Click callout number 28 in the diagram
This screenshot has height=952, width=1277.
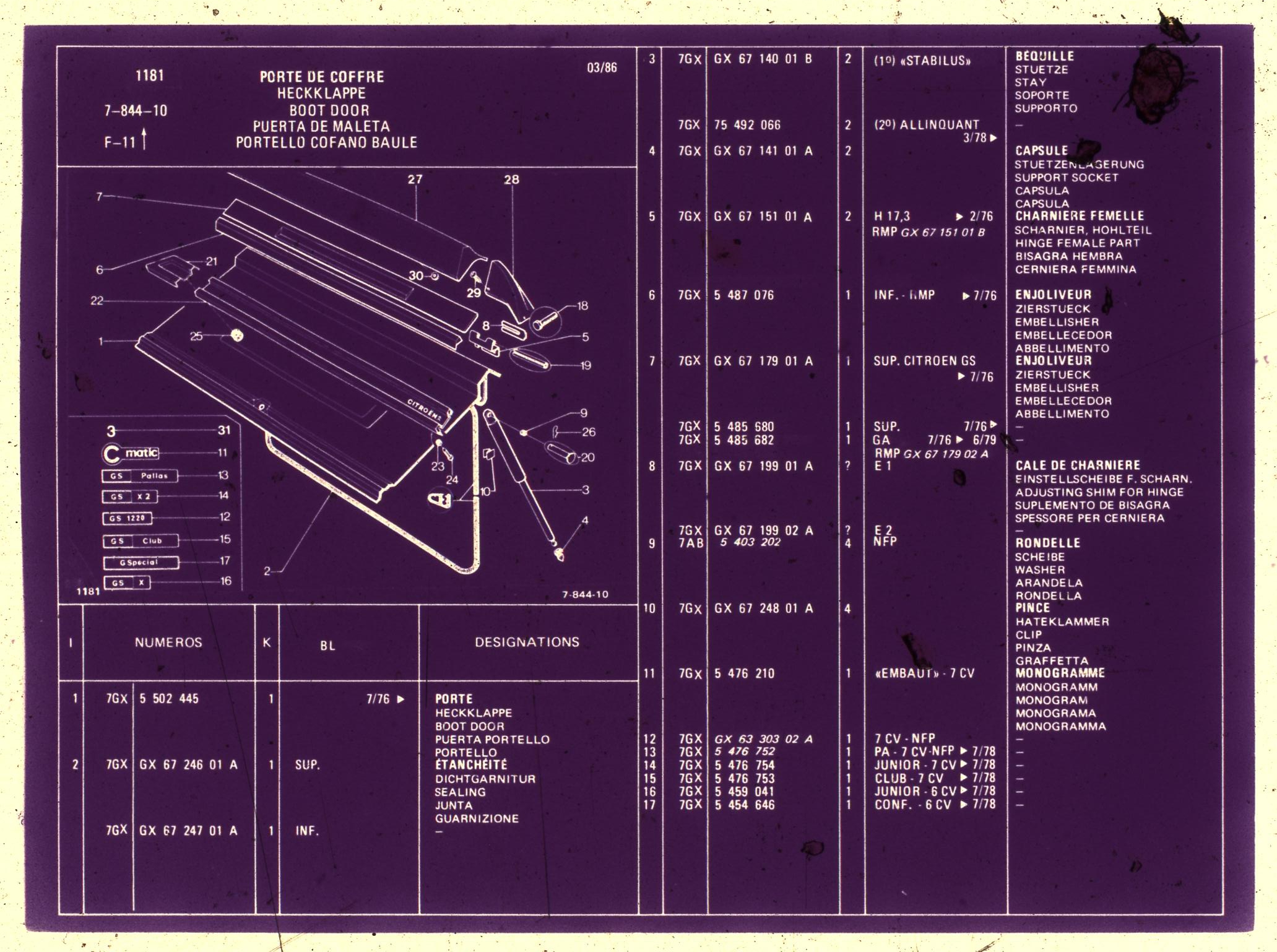pos(511,180)
